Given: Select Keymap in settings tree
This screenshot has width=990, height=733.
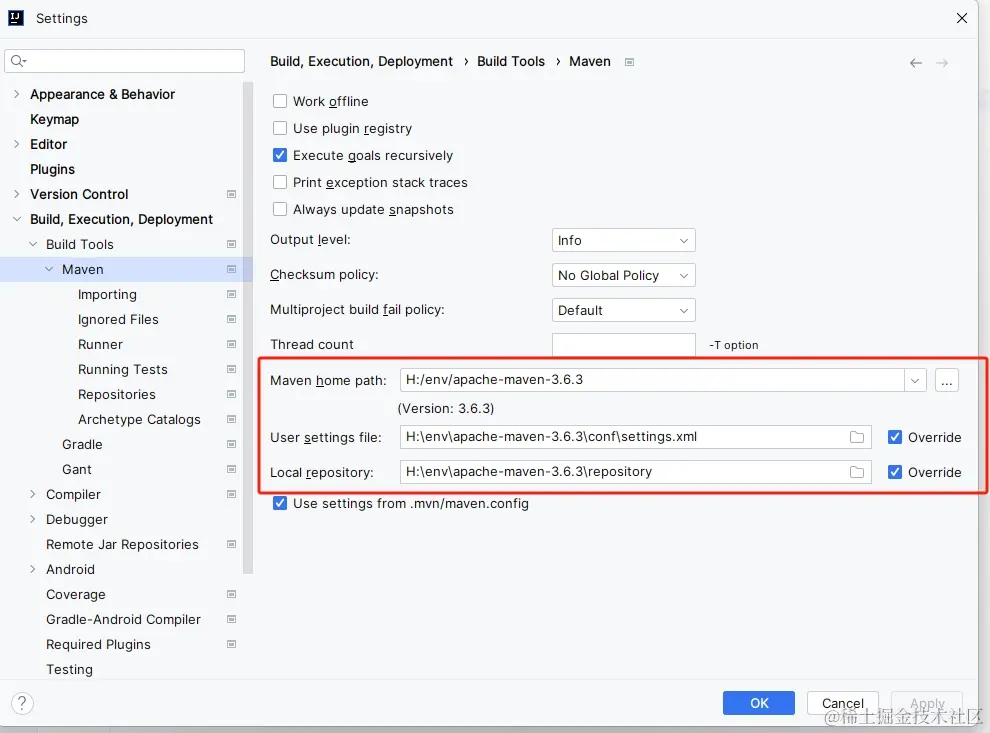Looking at the screenshot, I should [54, 119].
